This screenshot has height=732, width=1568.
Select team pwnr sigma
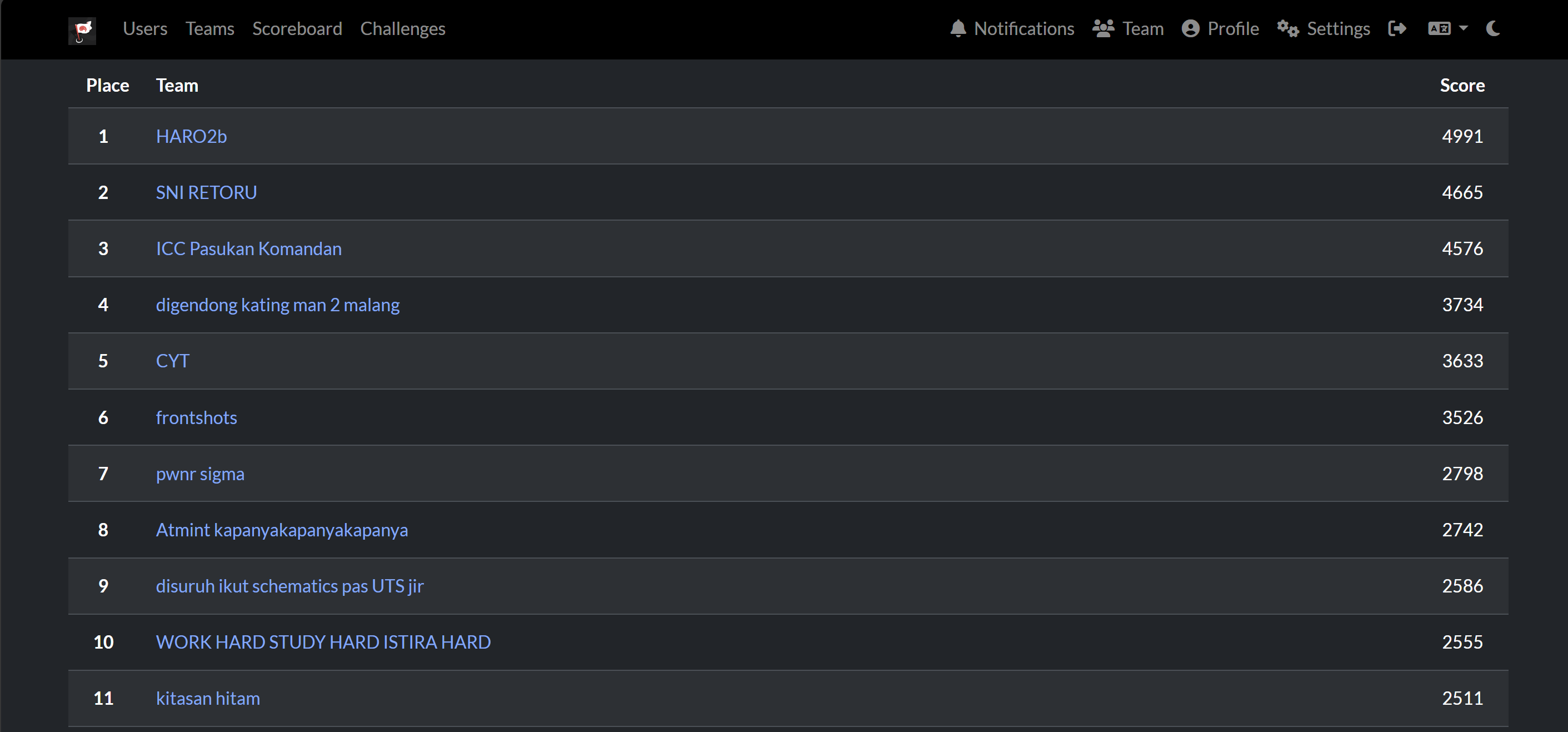(199, 473)
